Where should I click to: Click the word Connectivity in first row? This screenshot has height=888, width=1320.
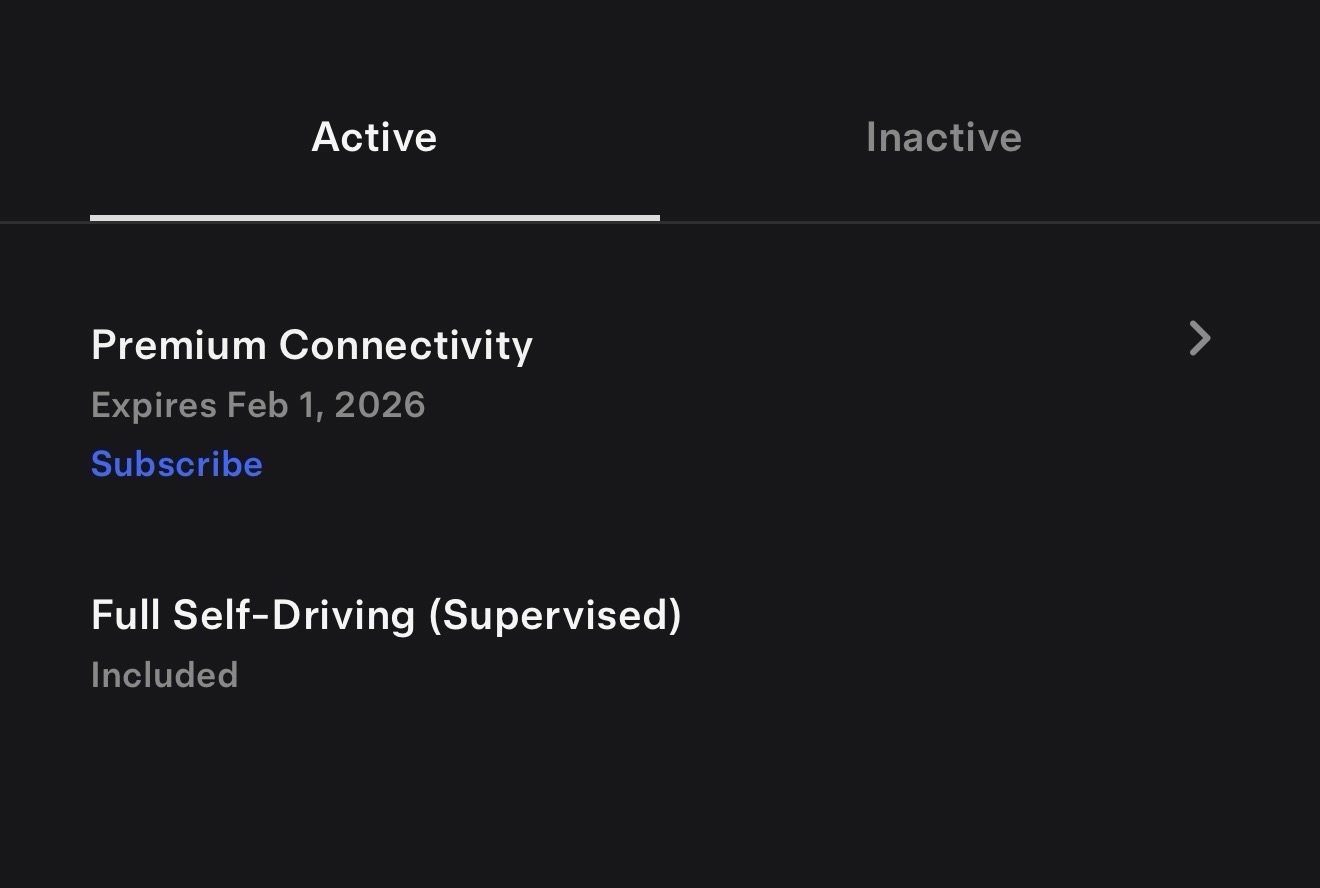(x=405, y=345)
